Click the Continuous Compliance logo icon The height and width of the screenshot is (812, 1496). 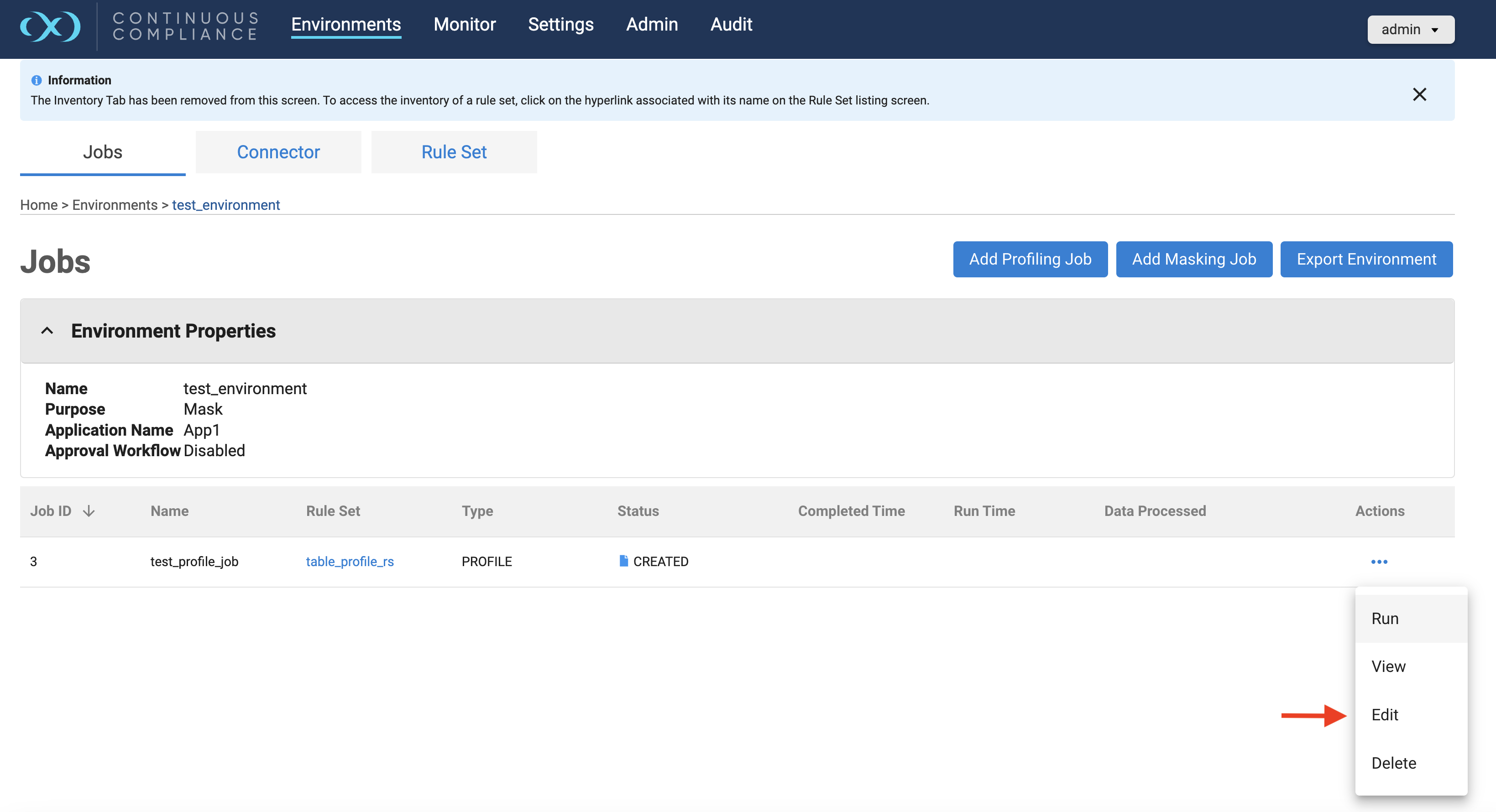coord(50,27)
